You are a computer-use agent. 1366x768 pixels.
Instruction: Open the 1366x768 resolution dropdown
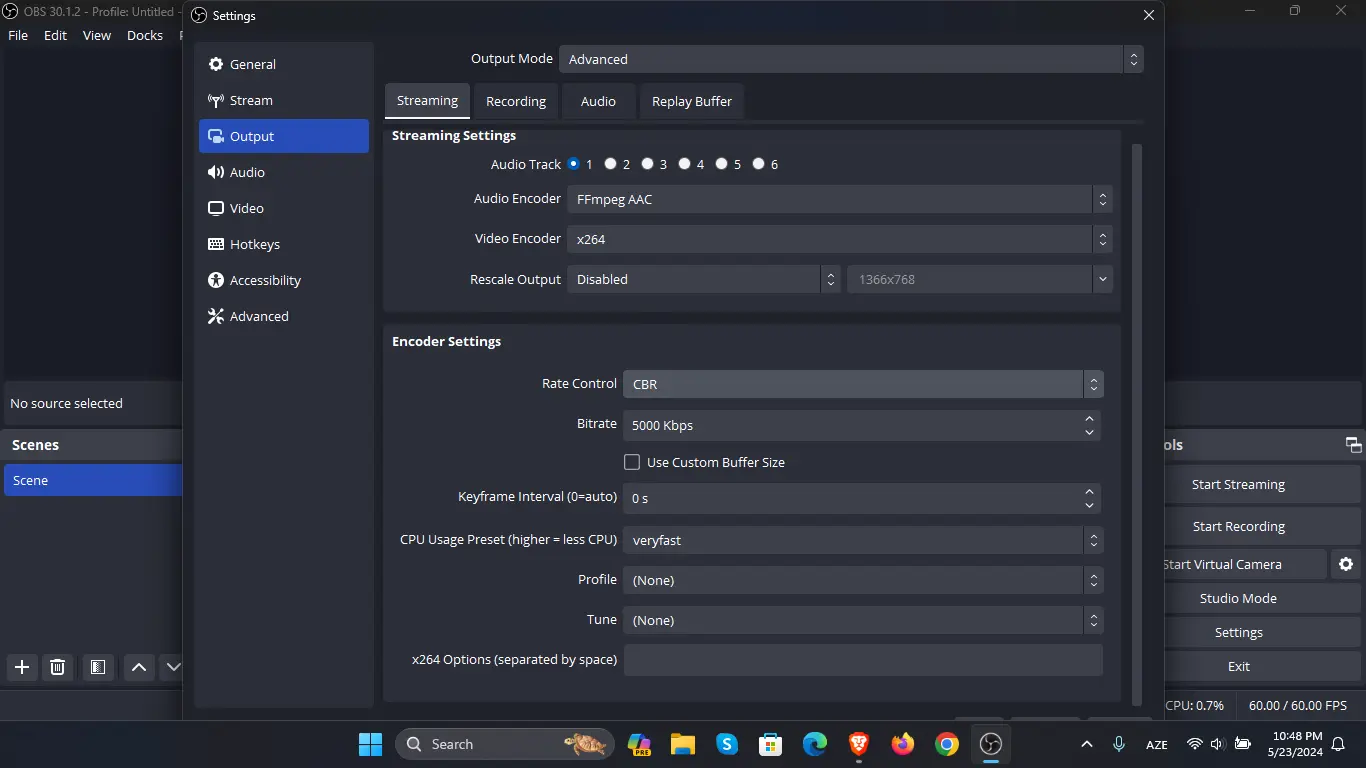pyautogui.click(x=980, y=279)
